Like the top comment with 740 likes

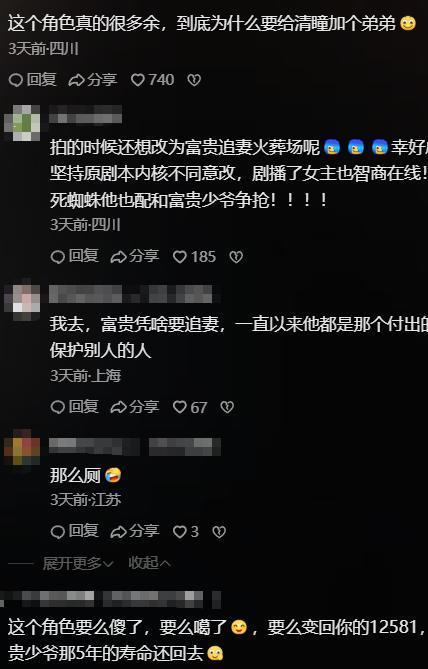coord(152,80)
